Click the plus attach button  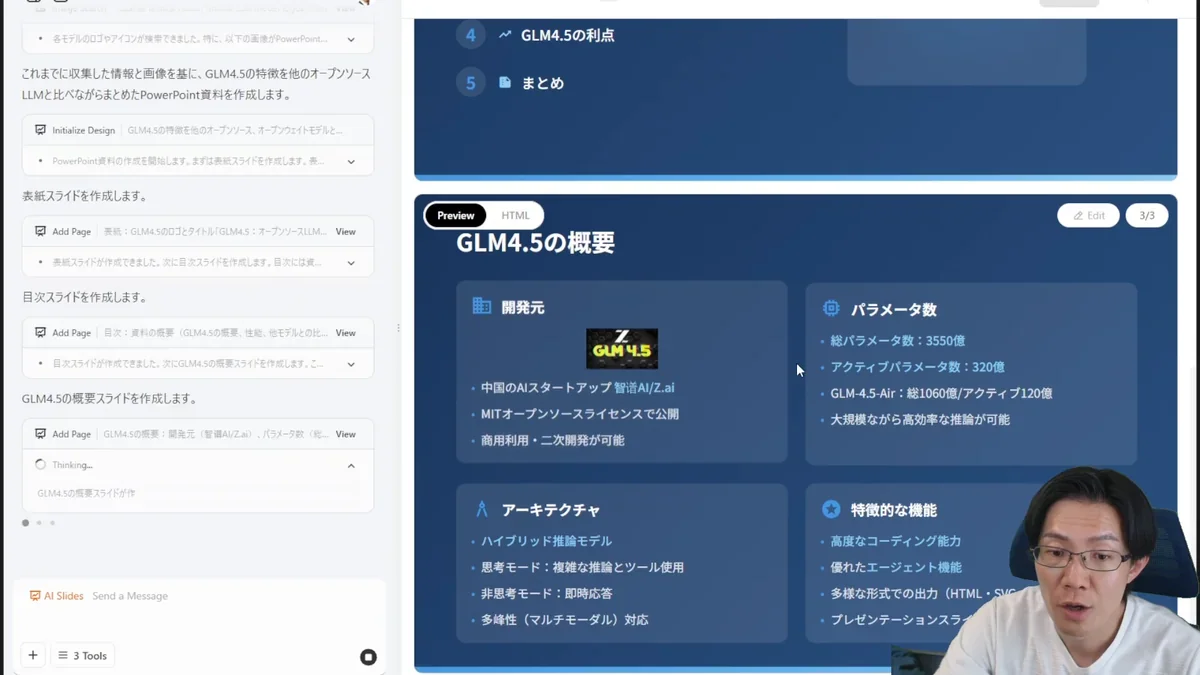point(33,656)
